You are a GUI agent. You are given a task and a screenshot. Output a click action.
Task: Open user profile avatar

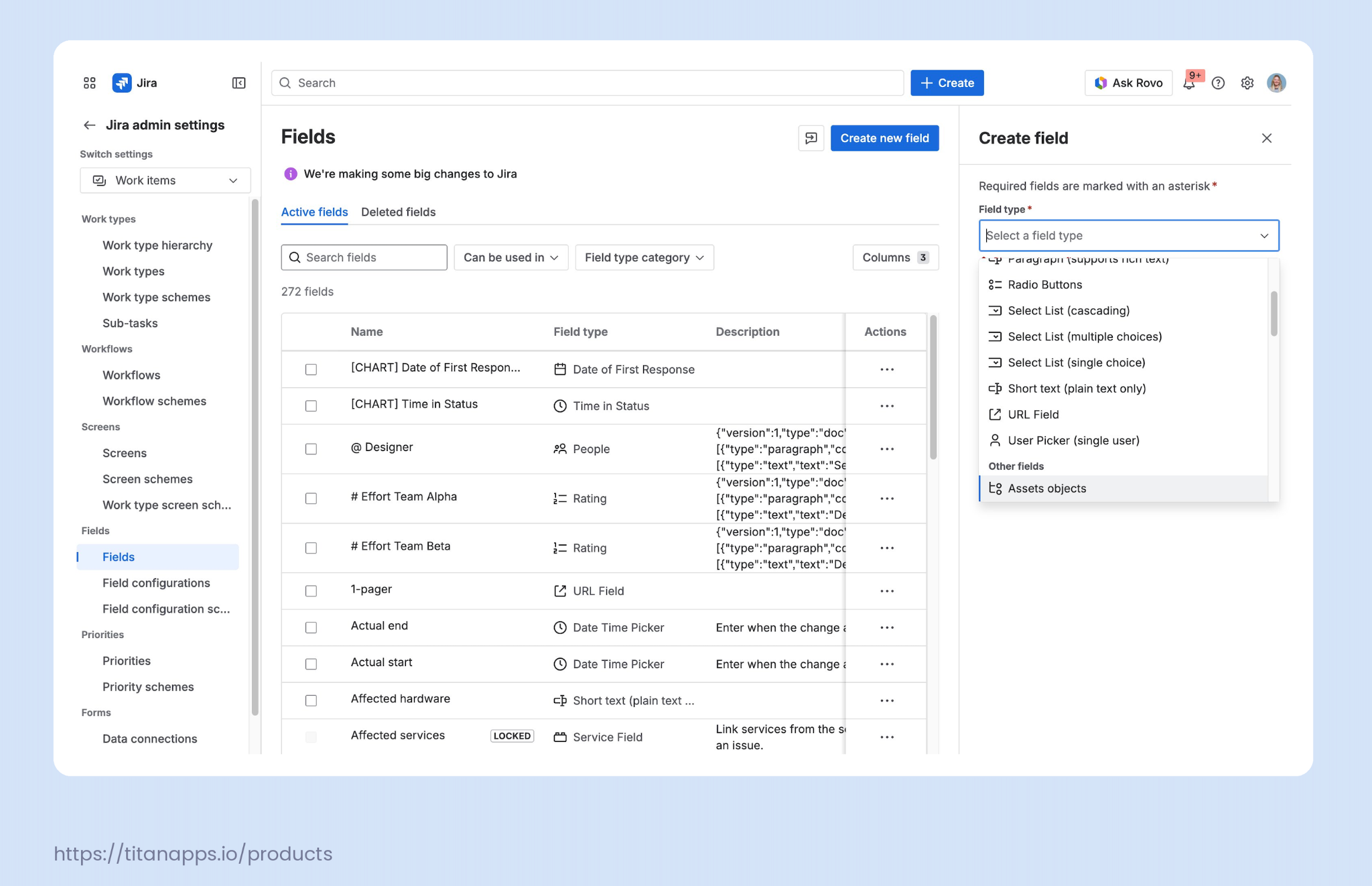[x=1277, y=83]
